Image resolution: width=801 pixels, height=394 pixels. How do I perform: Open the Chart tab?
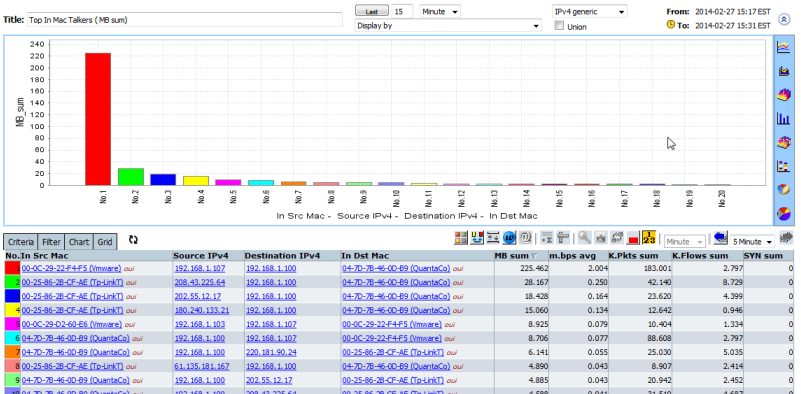click(79, 242)
